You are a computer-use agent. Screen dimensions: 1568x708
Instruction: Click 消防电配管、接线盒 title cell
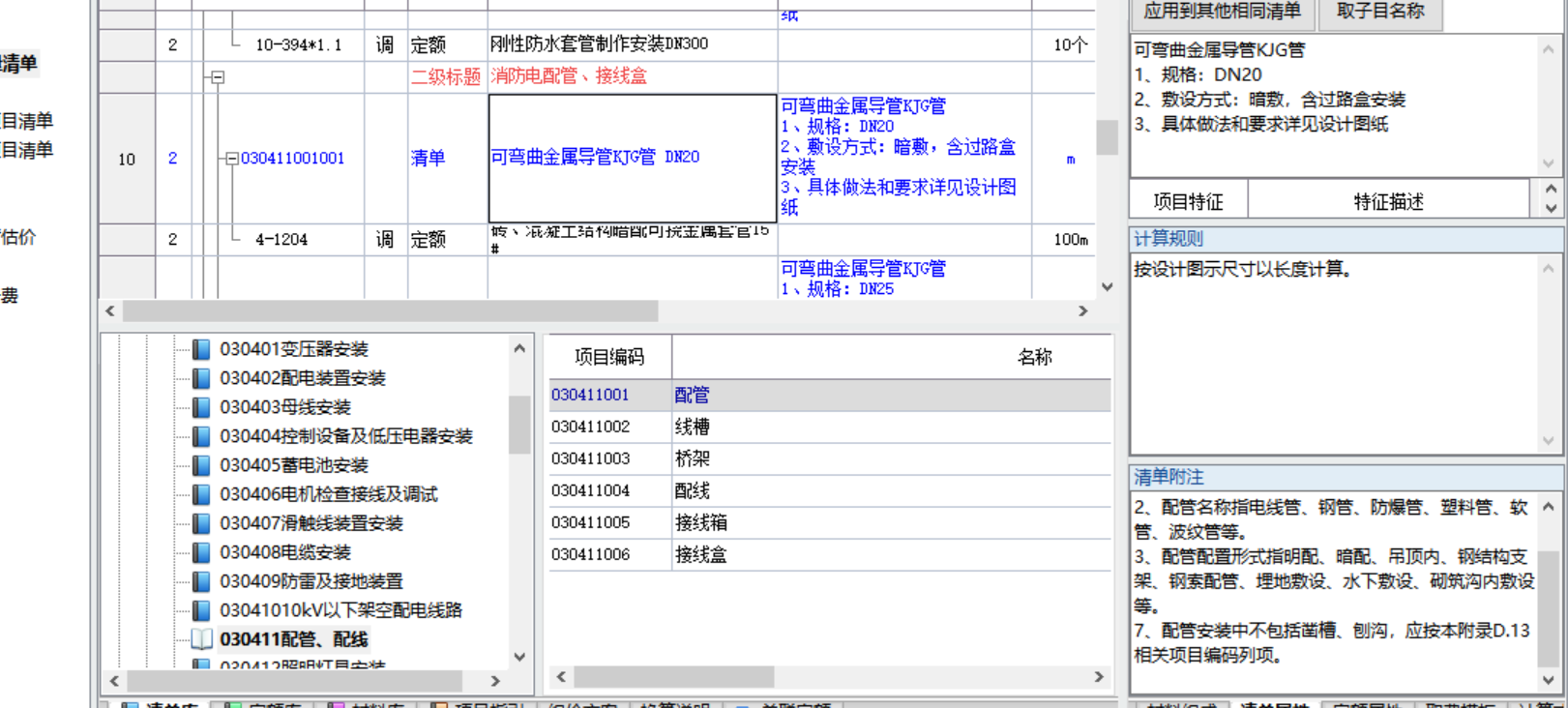click(633, 76)
